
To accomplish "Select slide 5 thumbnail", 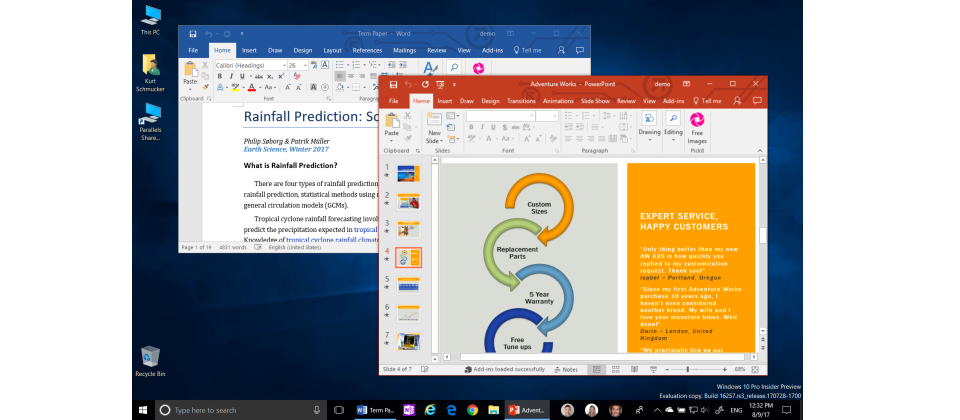I will (408, 285).
